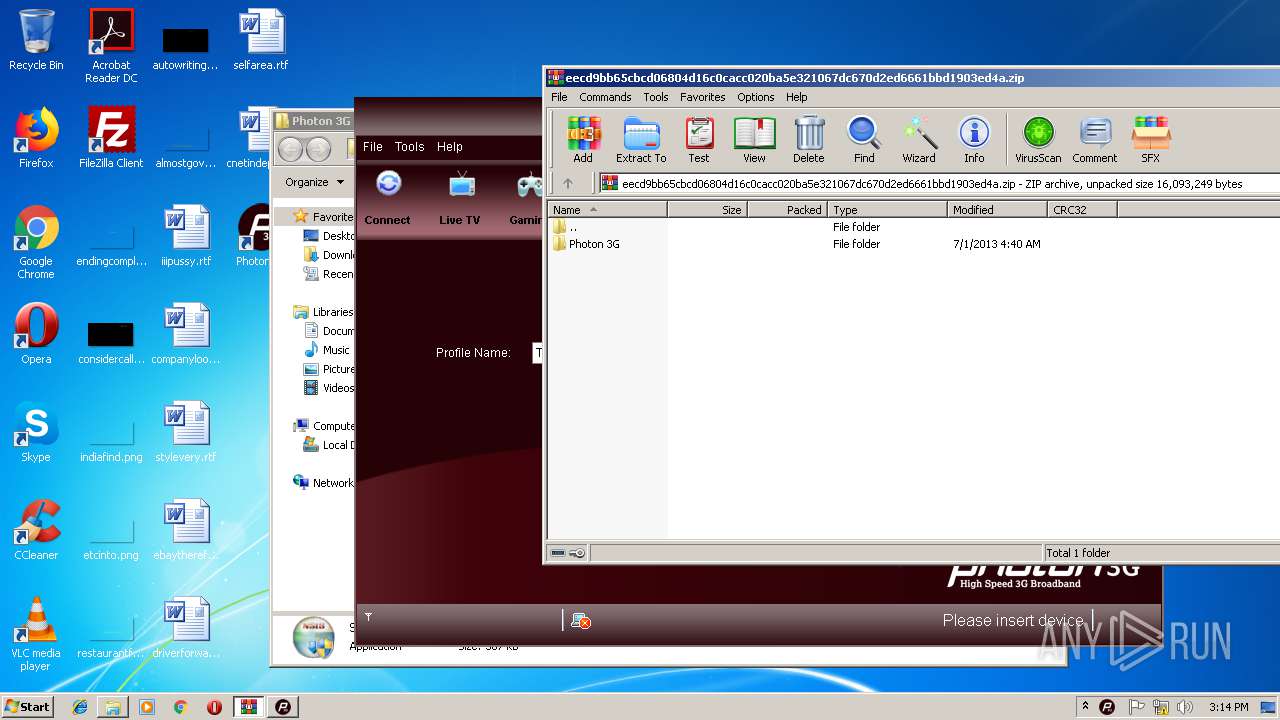Open the Organize dropdown in Explorer
The width and height of the screenshot is (1280, 720).
(314, 182)
